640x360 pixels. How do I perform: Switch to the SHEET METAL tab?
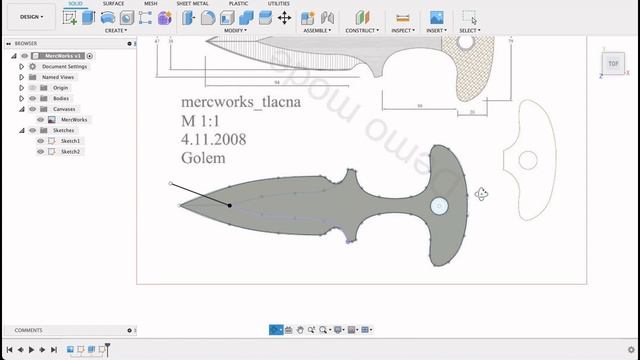tap(192, 3)
